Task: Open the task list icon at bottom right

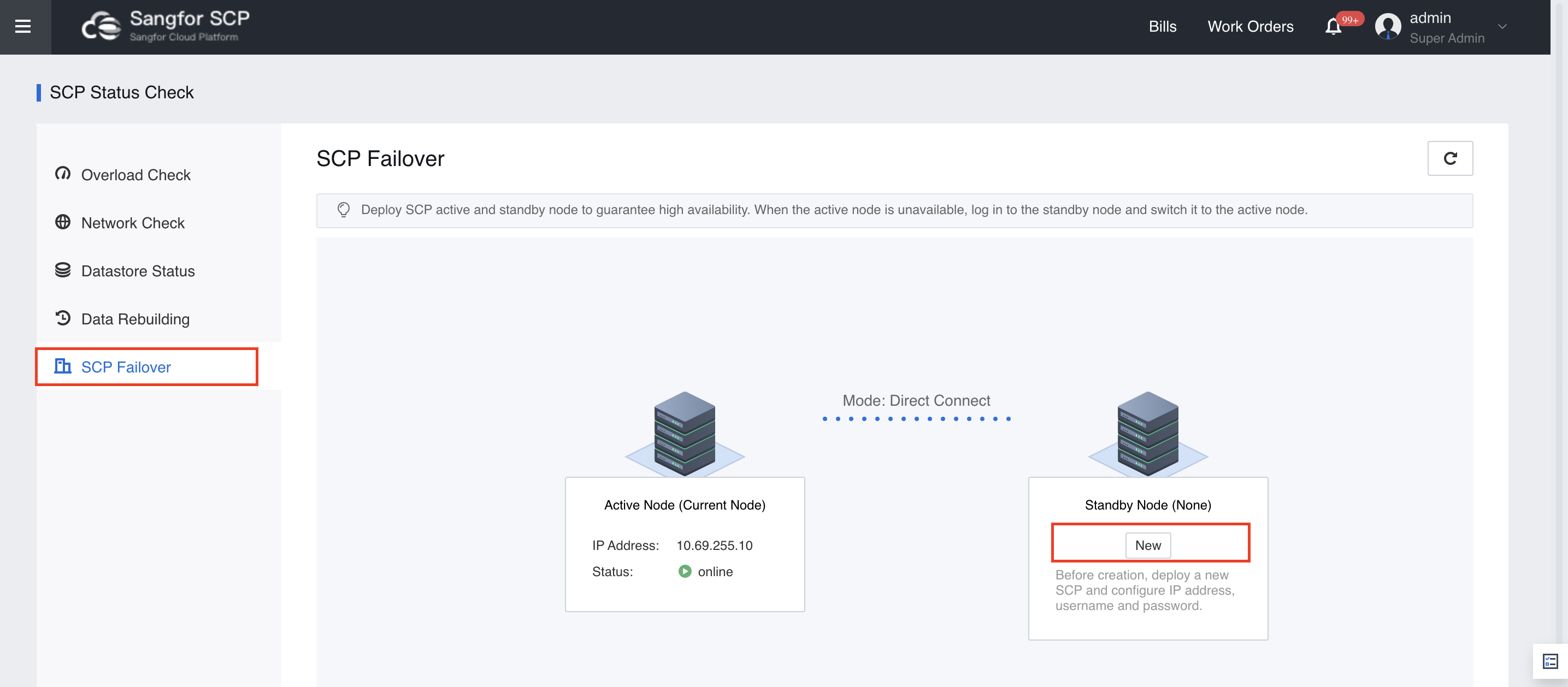Action: click(x=1551, y=661)
